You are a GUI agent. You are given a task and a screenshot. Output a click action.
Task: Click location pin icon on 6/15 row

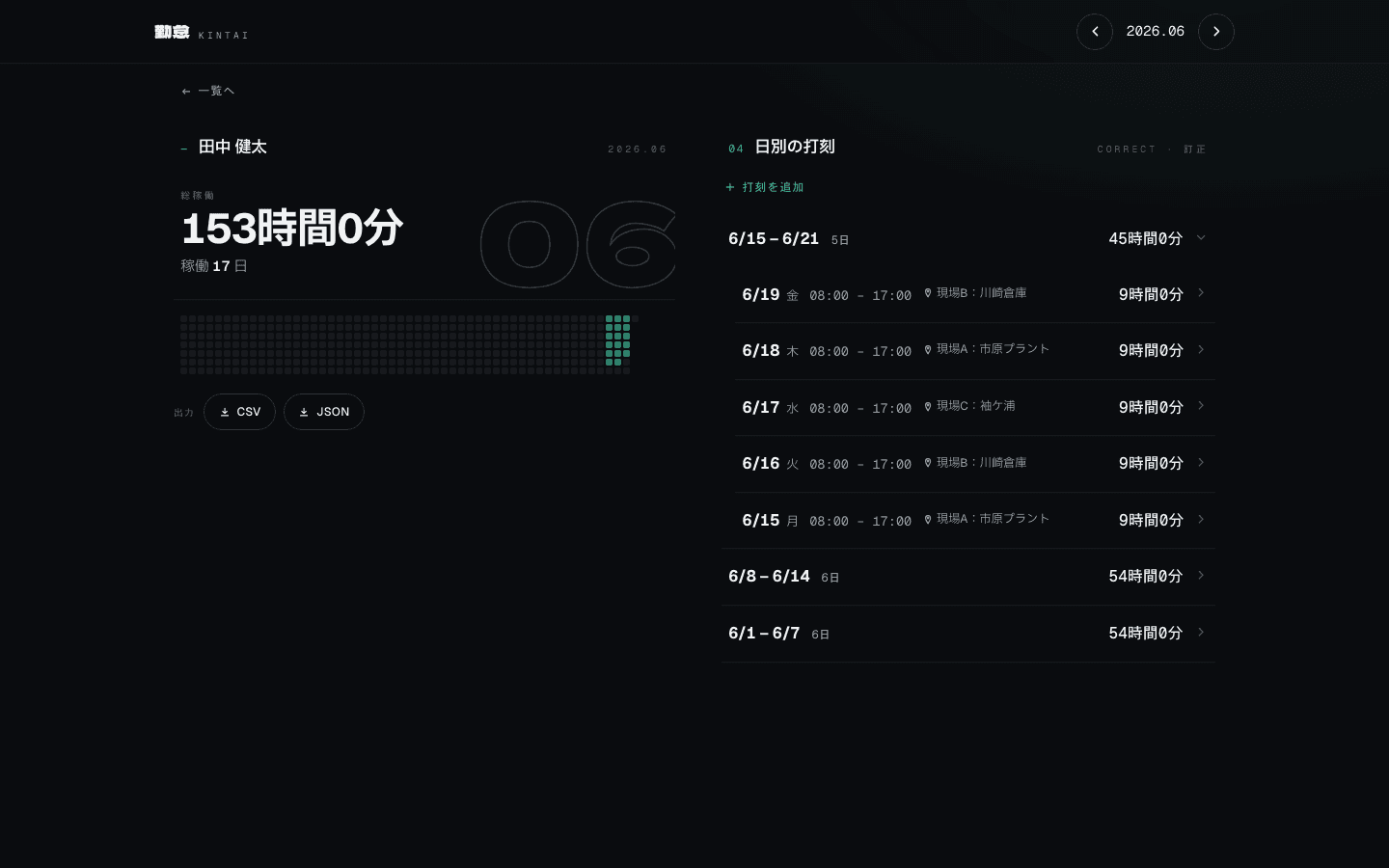(x=928, y=519)
